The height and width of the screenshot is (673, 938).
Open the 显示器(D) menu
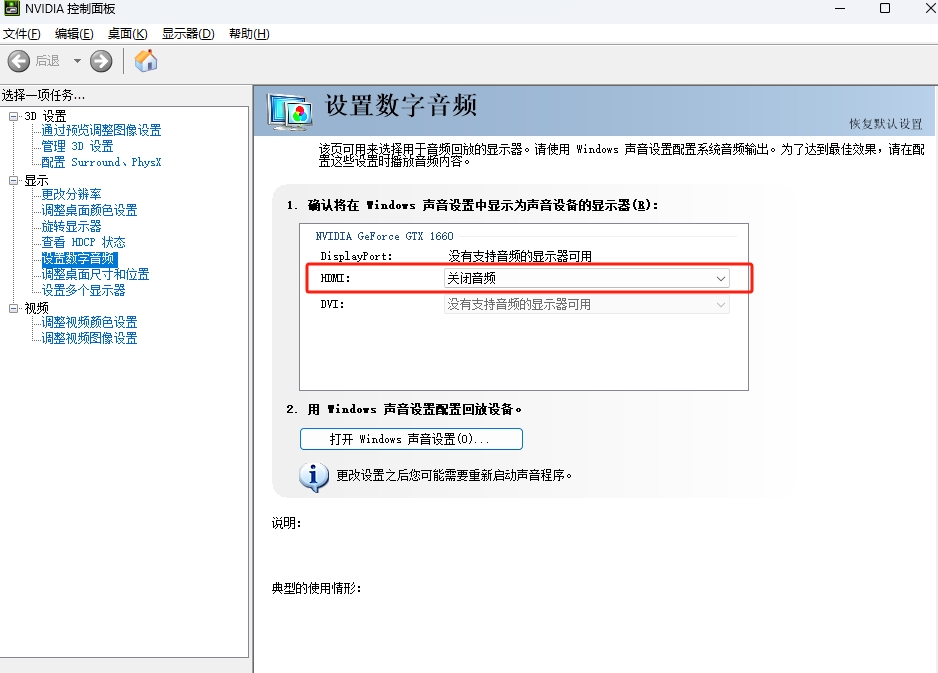(188, 34)
